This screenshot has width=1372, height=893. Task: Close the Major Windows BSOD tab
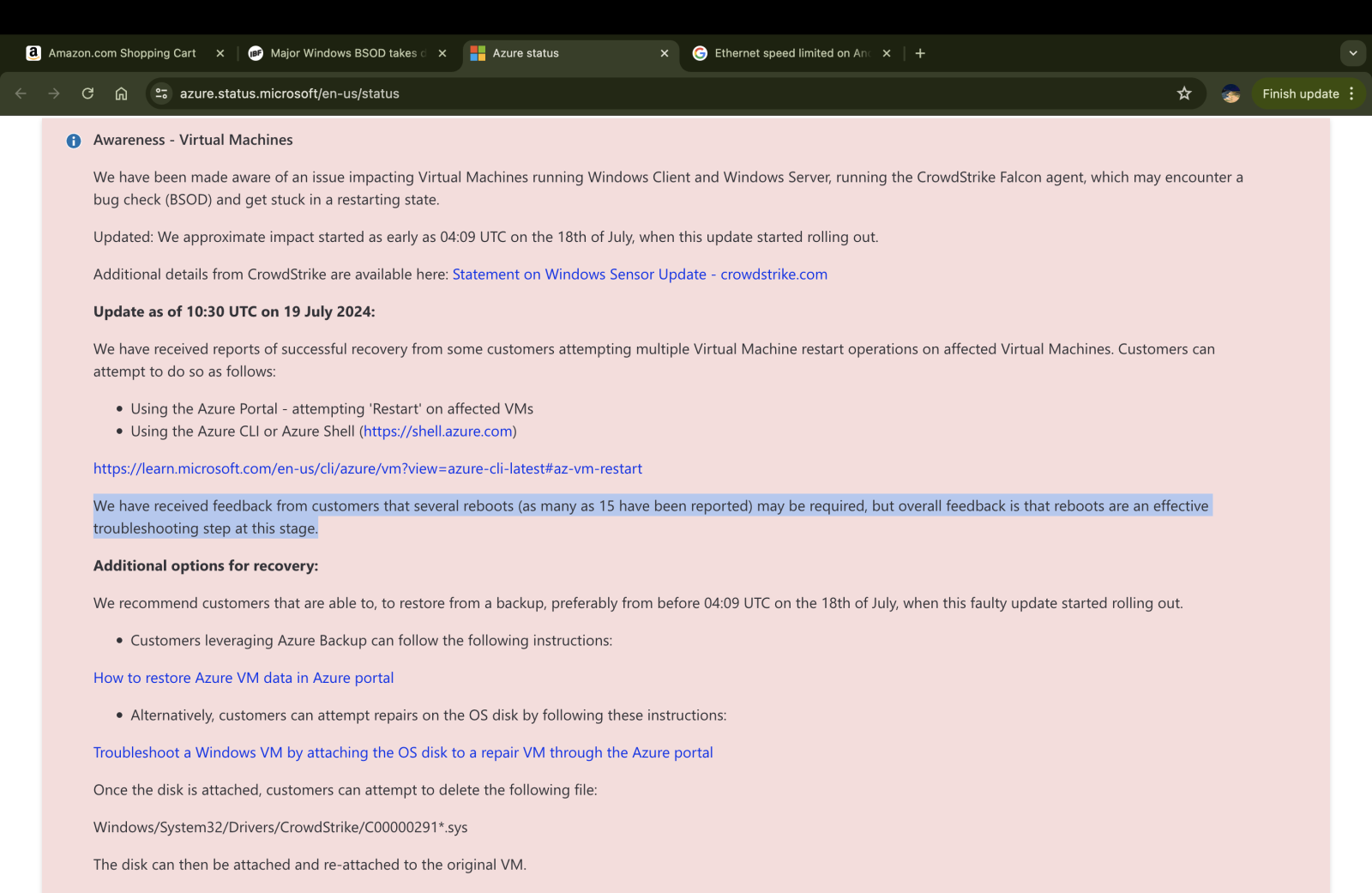(442, 53)
